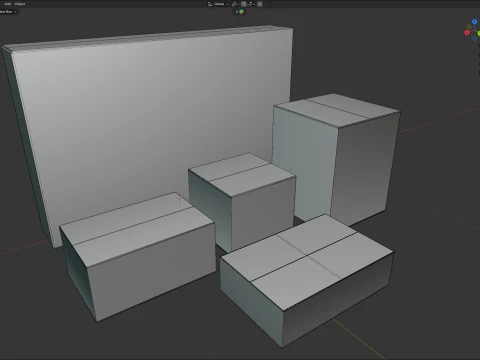
Task: Click the red X axis on the navigation gizmo
Action: click(467, 32)
